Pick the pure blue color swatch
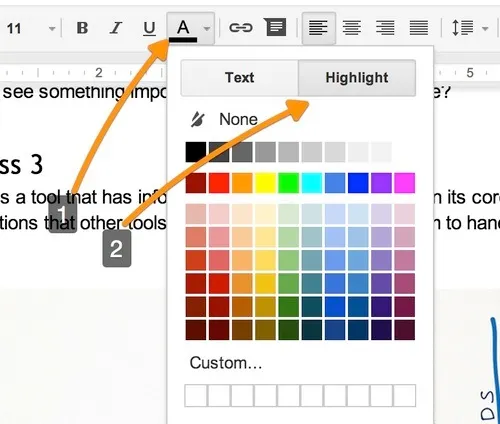 pyautogui.click(x=358, y=183)
